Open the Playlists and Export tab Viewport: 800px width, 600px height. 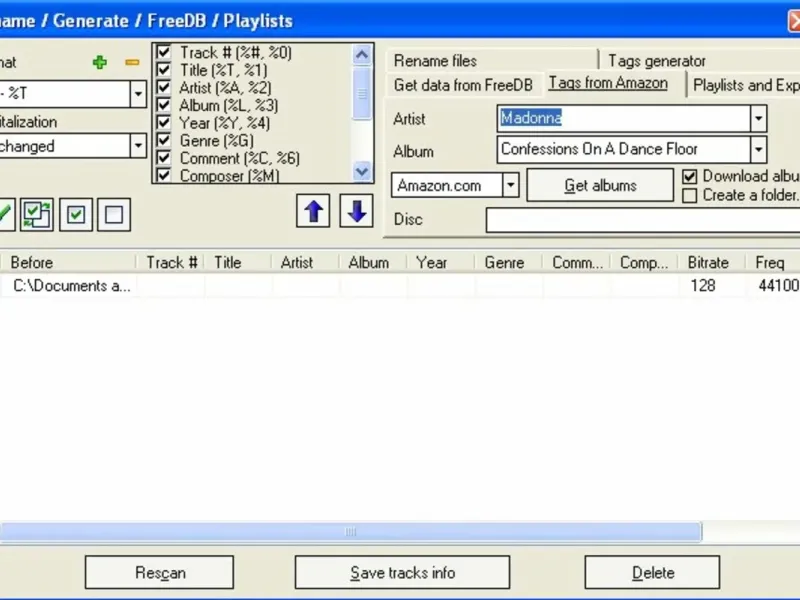[x=746, y=85]
